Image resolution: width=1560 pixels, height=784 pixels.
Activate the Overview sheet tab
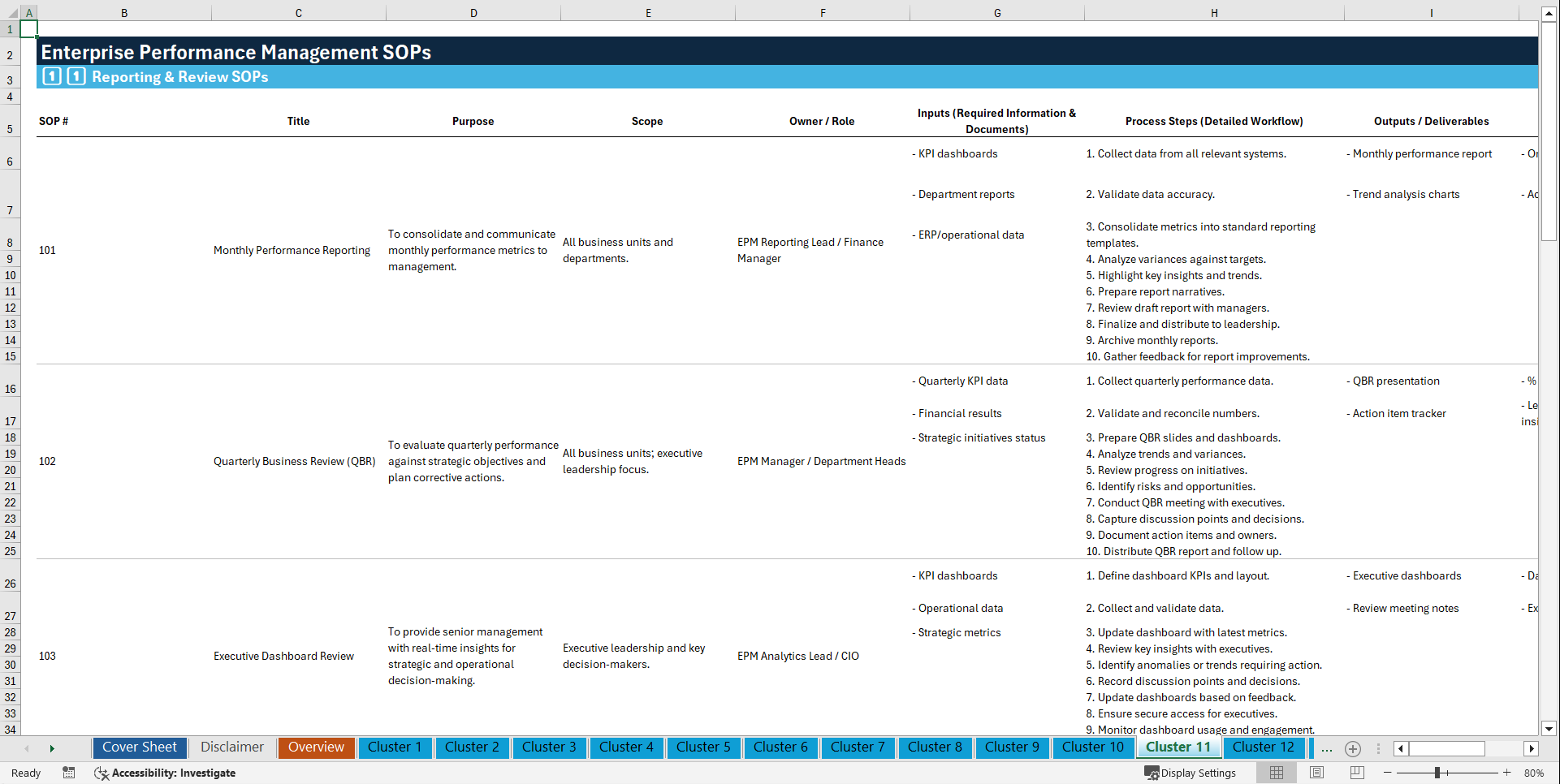coord(316,747)
